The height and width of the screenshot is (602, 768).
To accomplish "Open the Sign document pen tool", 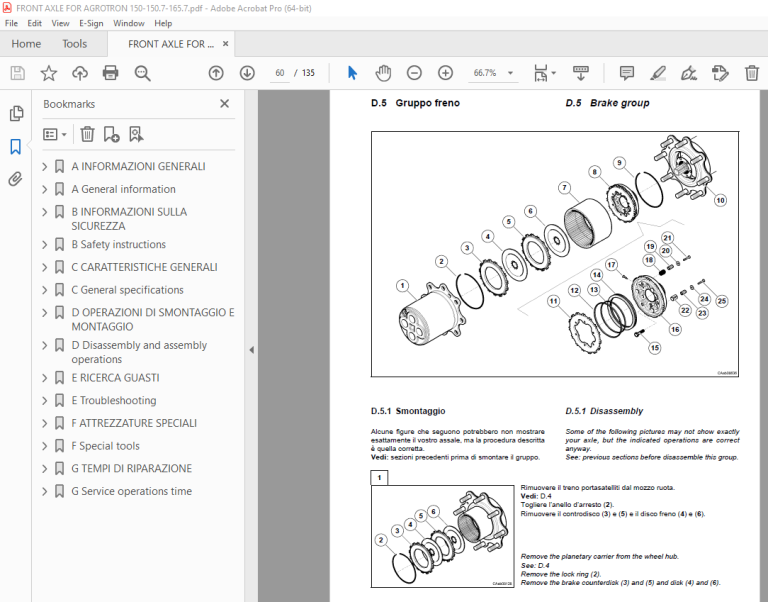I will pos(689,73).
